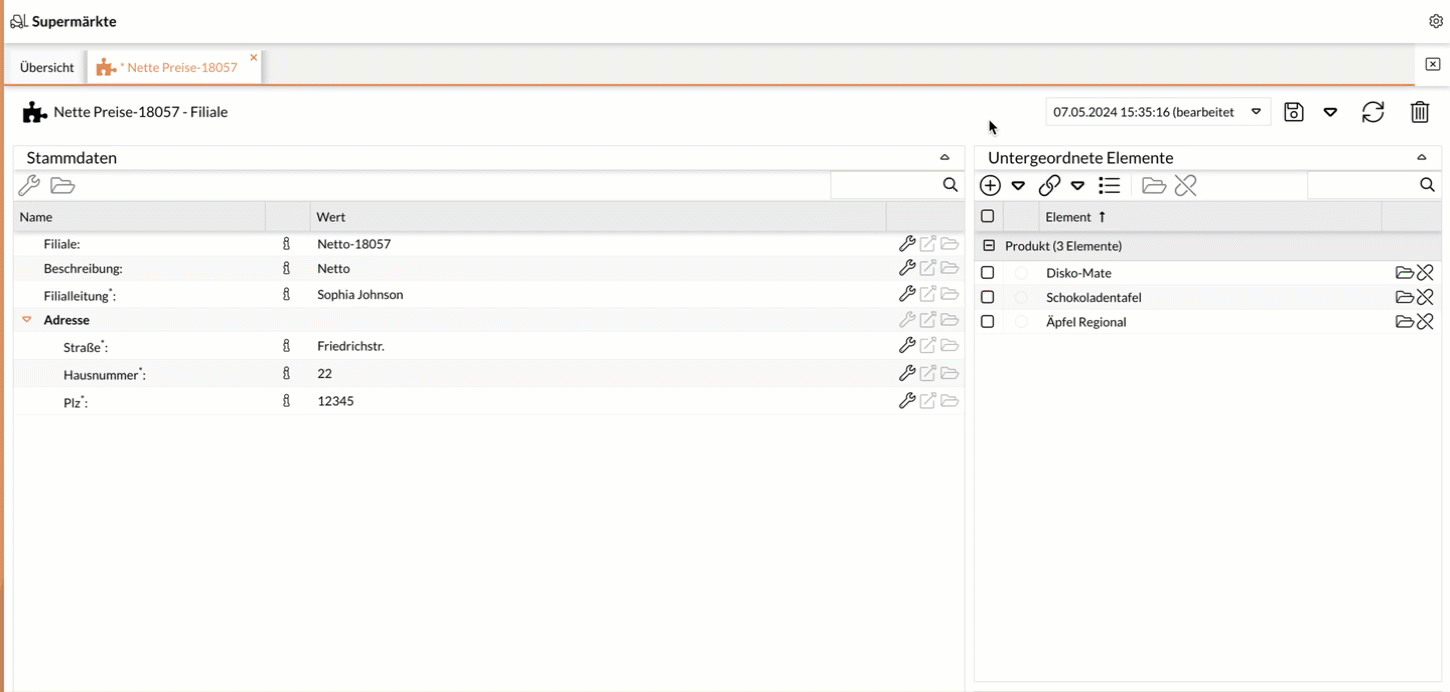Screen dimensions: 1450x692
Task: Click the trash delete icon
Action: (x=1419, y=112)
